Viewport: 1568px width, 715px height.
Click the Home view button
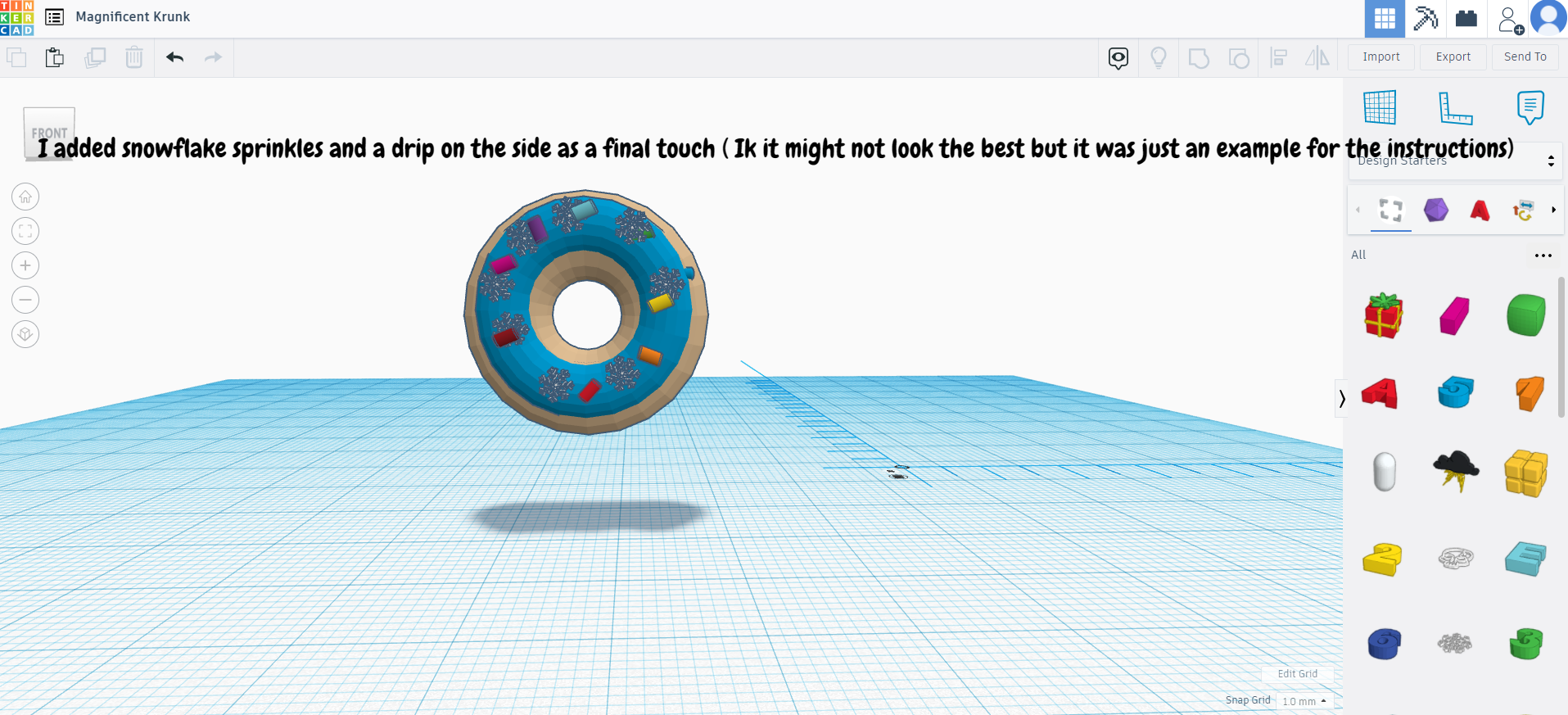click(x=25, y=197)
